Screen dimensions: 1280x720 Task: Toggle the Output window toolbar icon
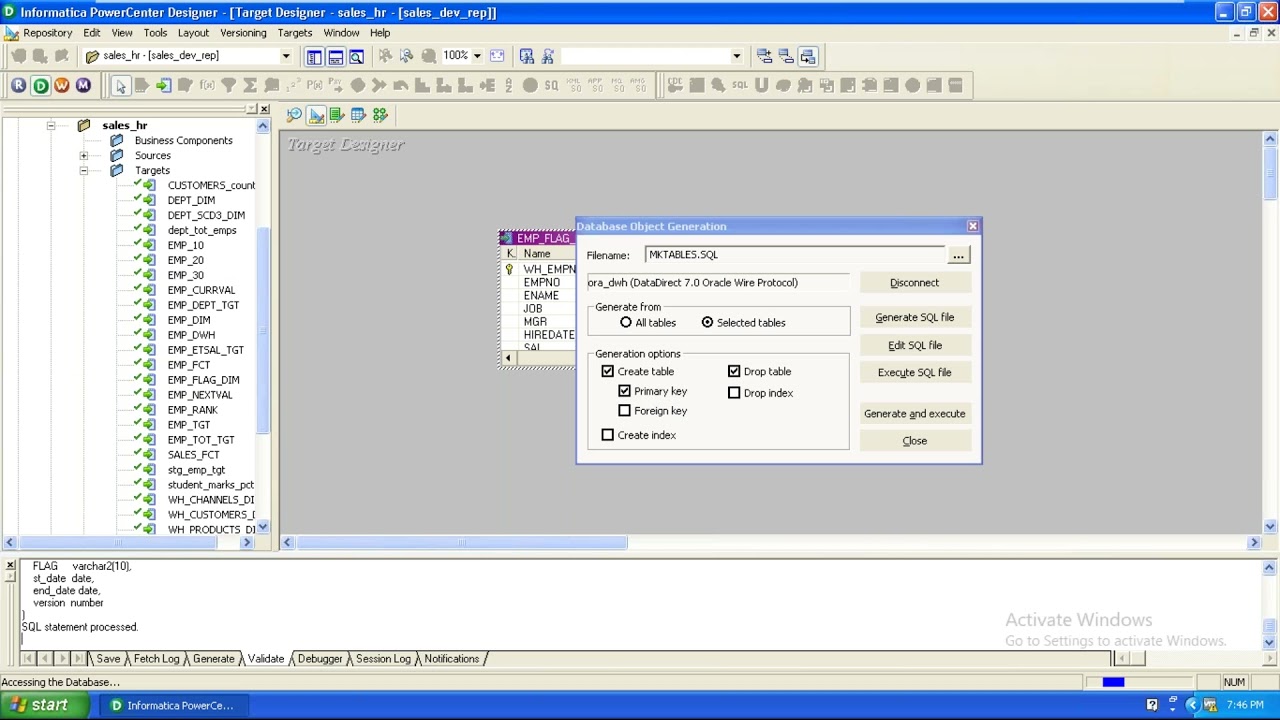pos(336,56)
